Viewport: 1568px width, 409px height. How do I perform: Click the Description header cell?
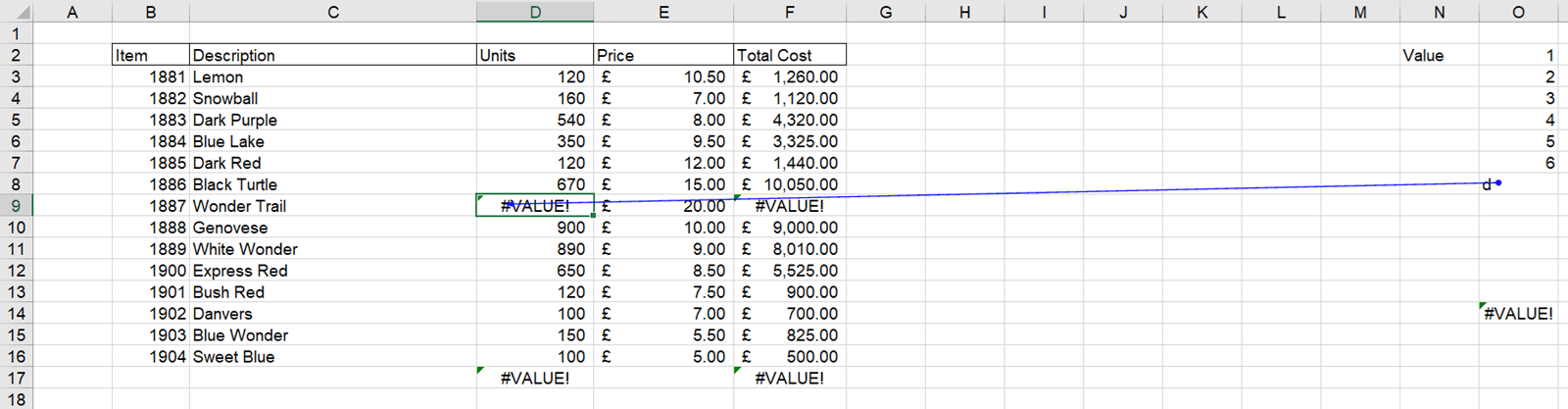pyautogui.click(x=332, y=55)
